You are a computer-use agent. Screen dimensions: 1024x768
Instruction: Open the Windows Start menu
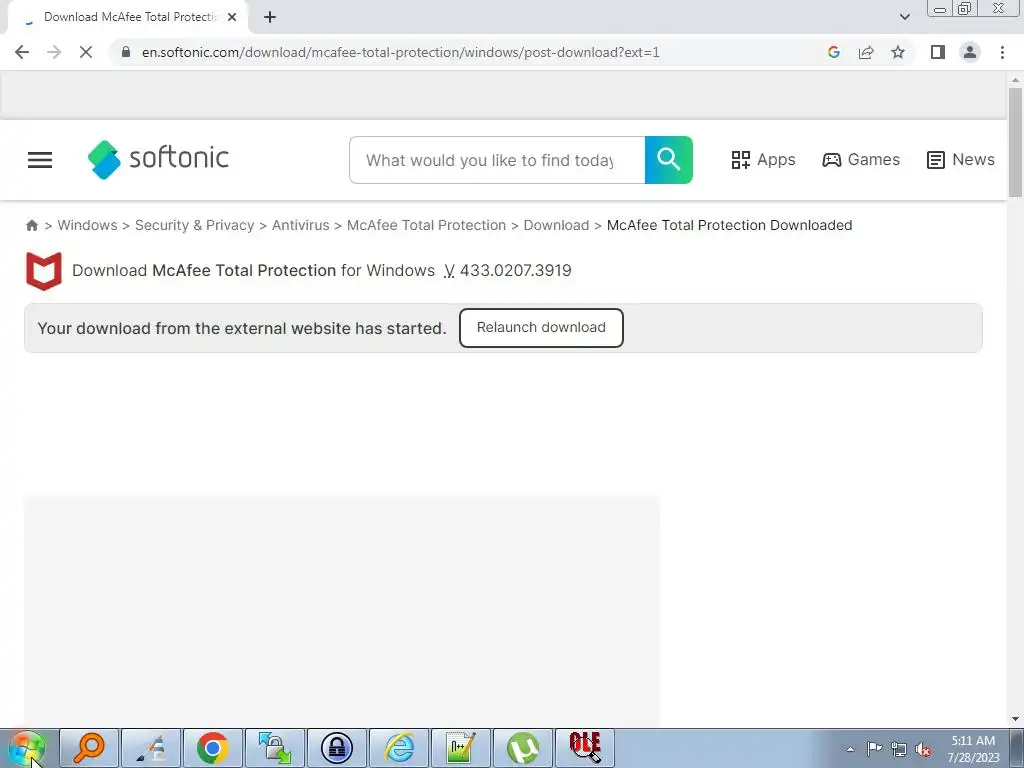pos(27,748)
